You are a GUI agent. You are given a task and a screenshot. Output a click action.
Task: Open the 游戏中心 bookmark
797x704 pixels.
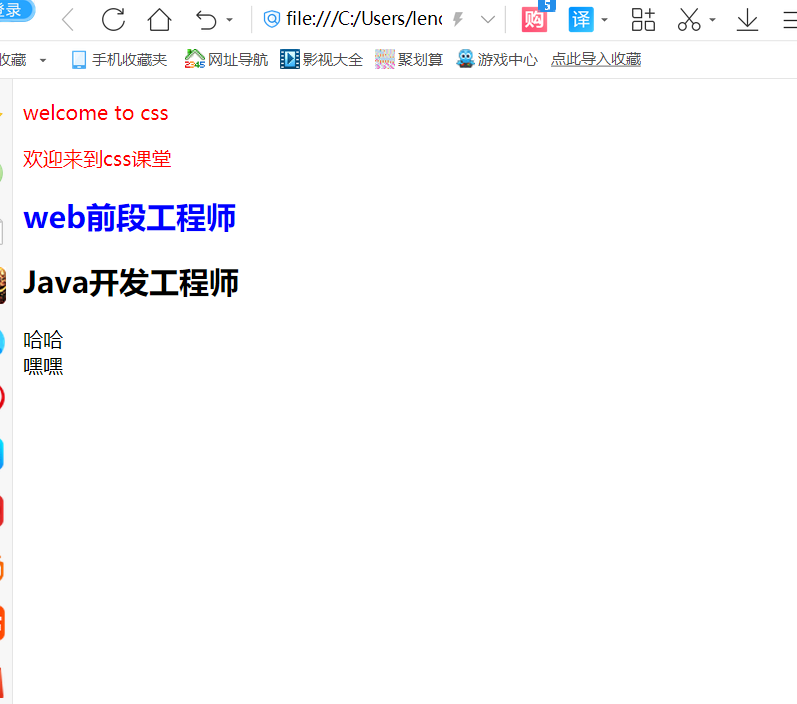pyautogui.click(x=497, y=59)
